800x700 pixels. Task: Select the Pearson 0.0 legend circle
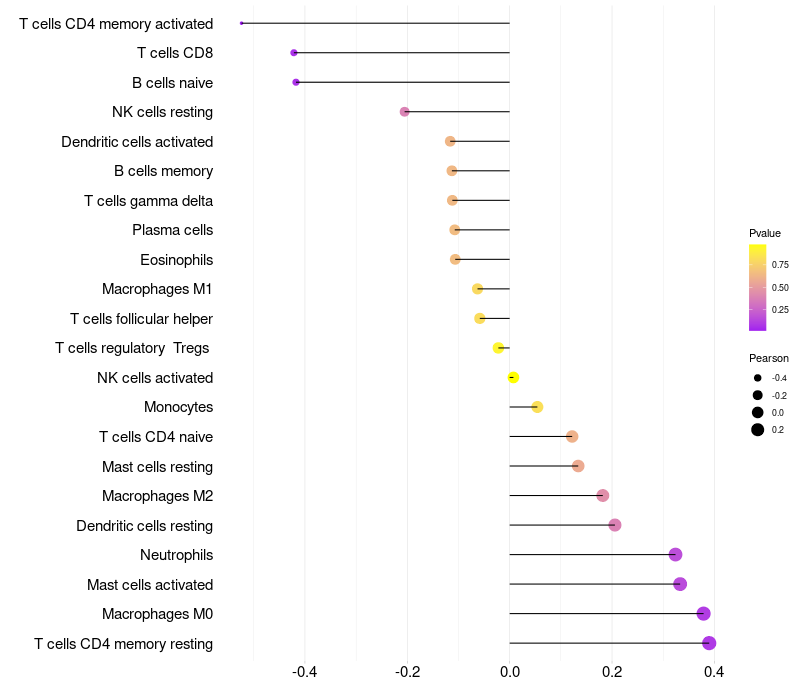(758, 412)
